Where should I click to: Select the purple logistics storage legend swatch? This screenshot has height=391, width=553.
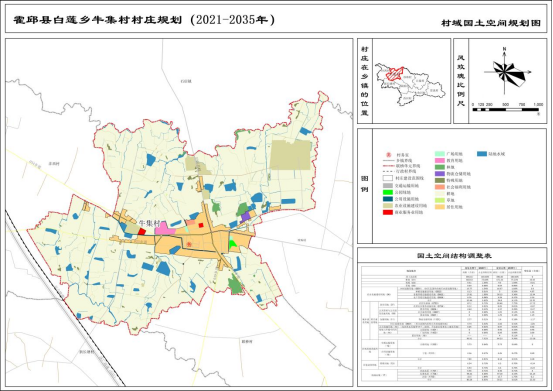point(440,174)
